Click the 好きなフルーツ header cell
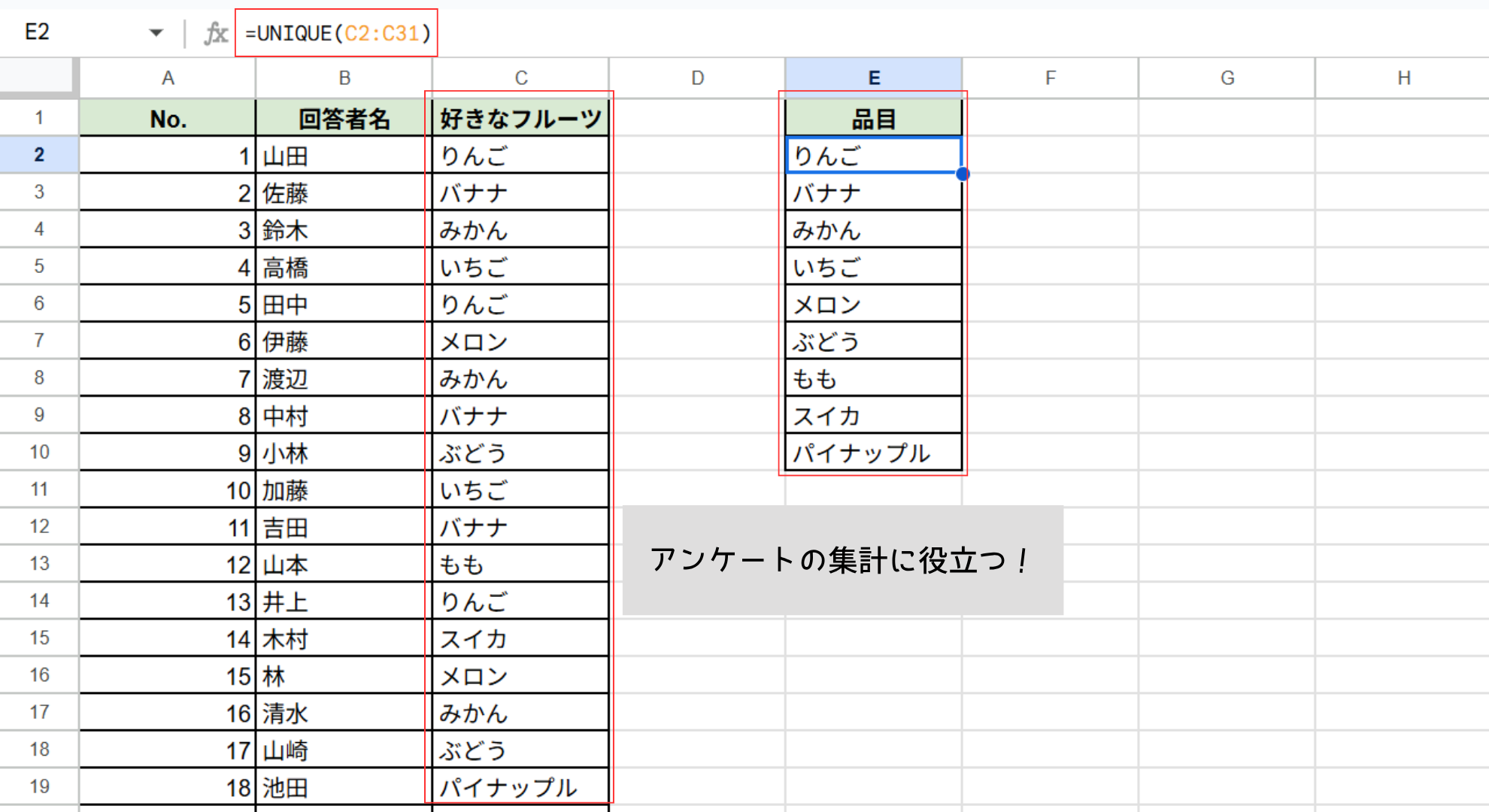Image resolution: width=1489 pixels, height=812 pixels. pos(520,118)
